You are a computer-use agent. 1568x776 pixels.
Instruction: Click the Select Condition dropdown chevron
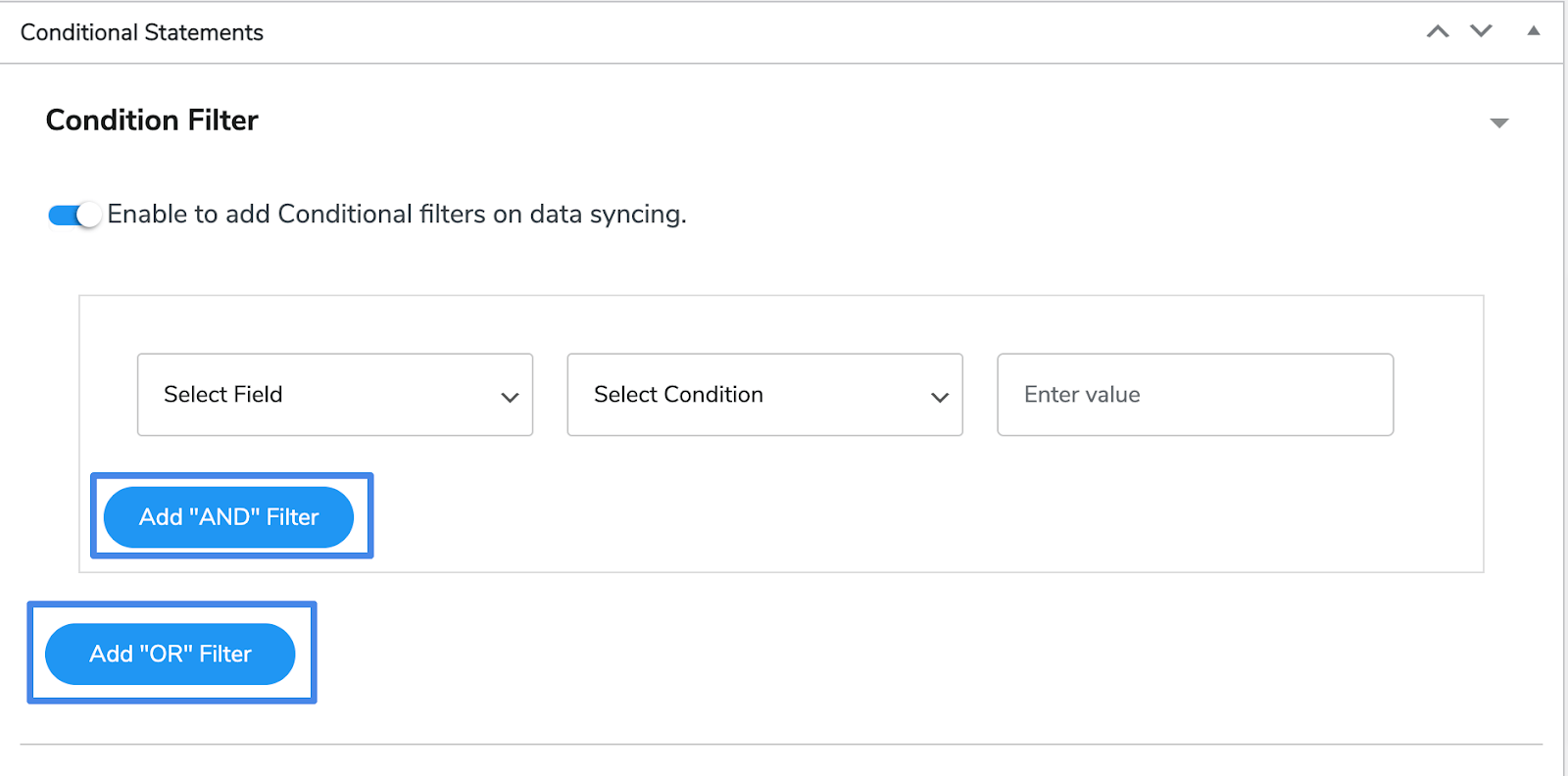(x=939, y=396)
